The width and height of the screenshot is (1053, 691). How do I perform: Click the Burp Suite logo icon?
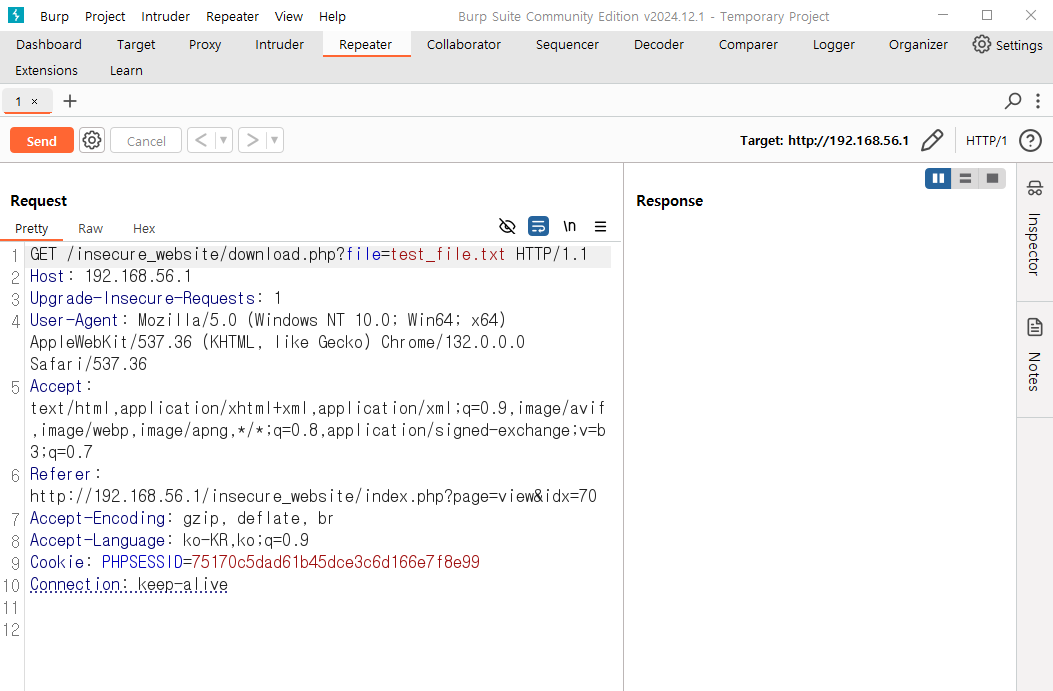(16, 15)
